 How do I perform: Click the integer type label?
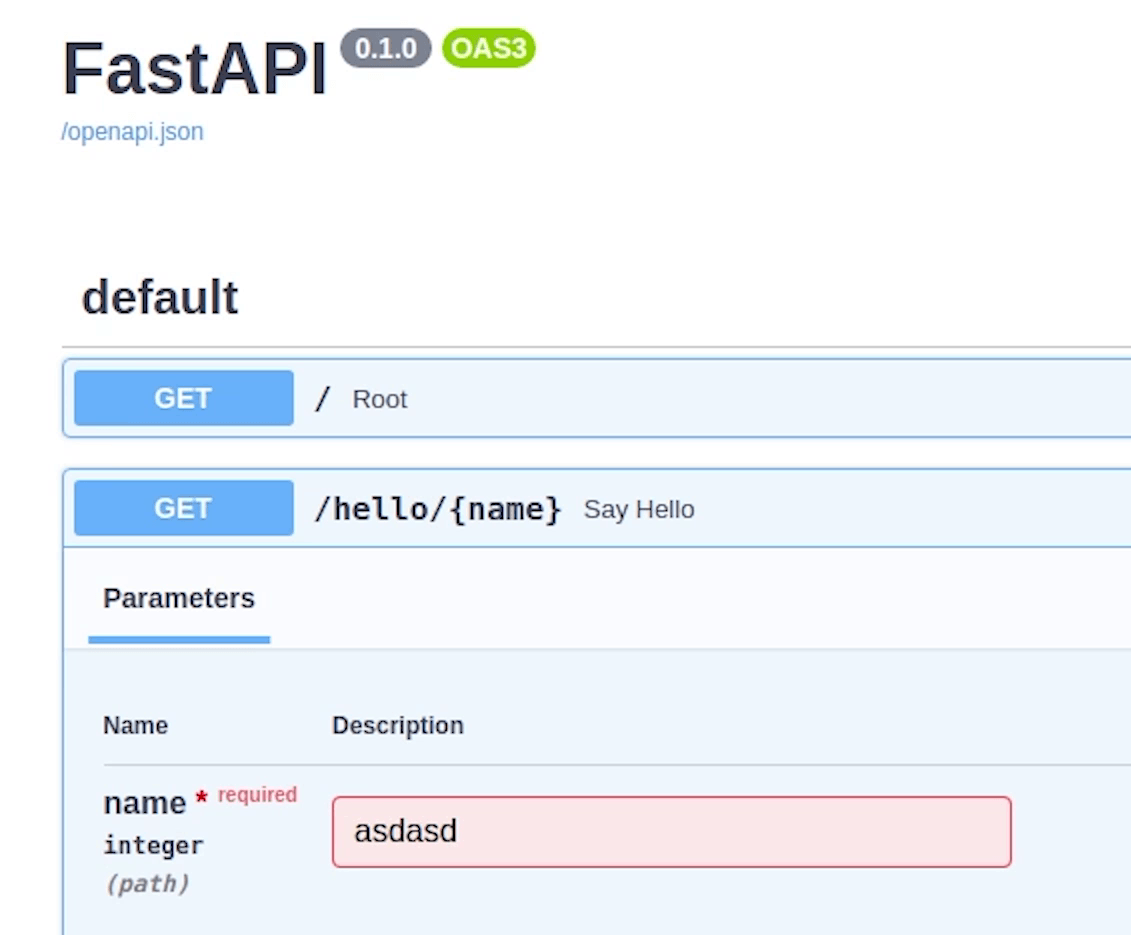coord(153,846)
